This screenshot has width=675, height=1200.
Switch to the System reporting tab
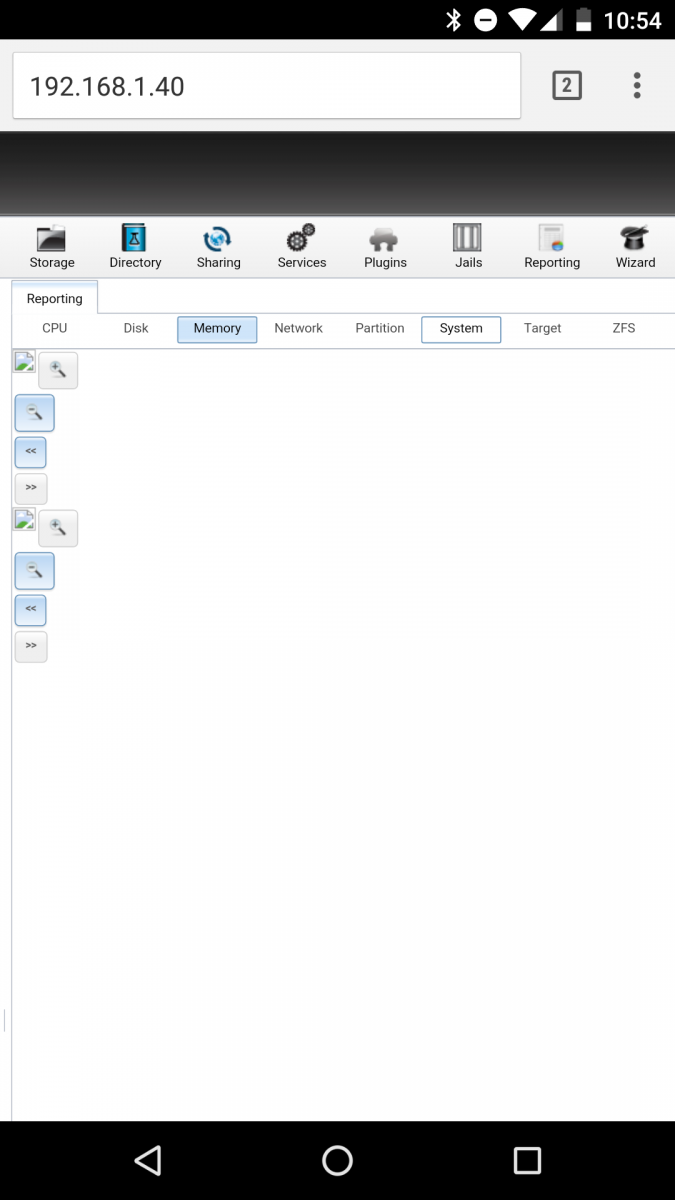461,329
